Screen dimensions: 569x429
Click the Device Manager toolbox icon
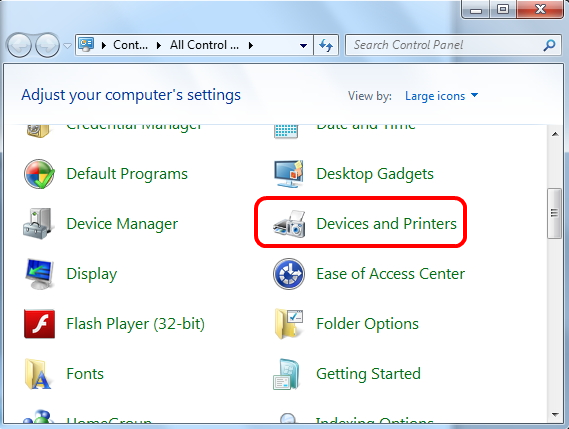(39, 224)
